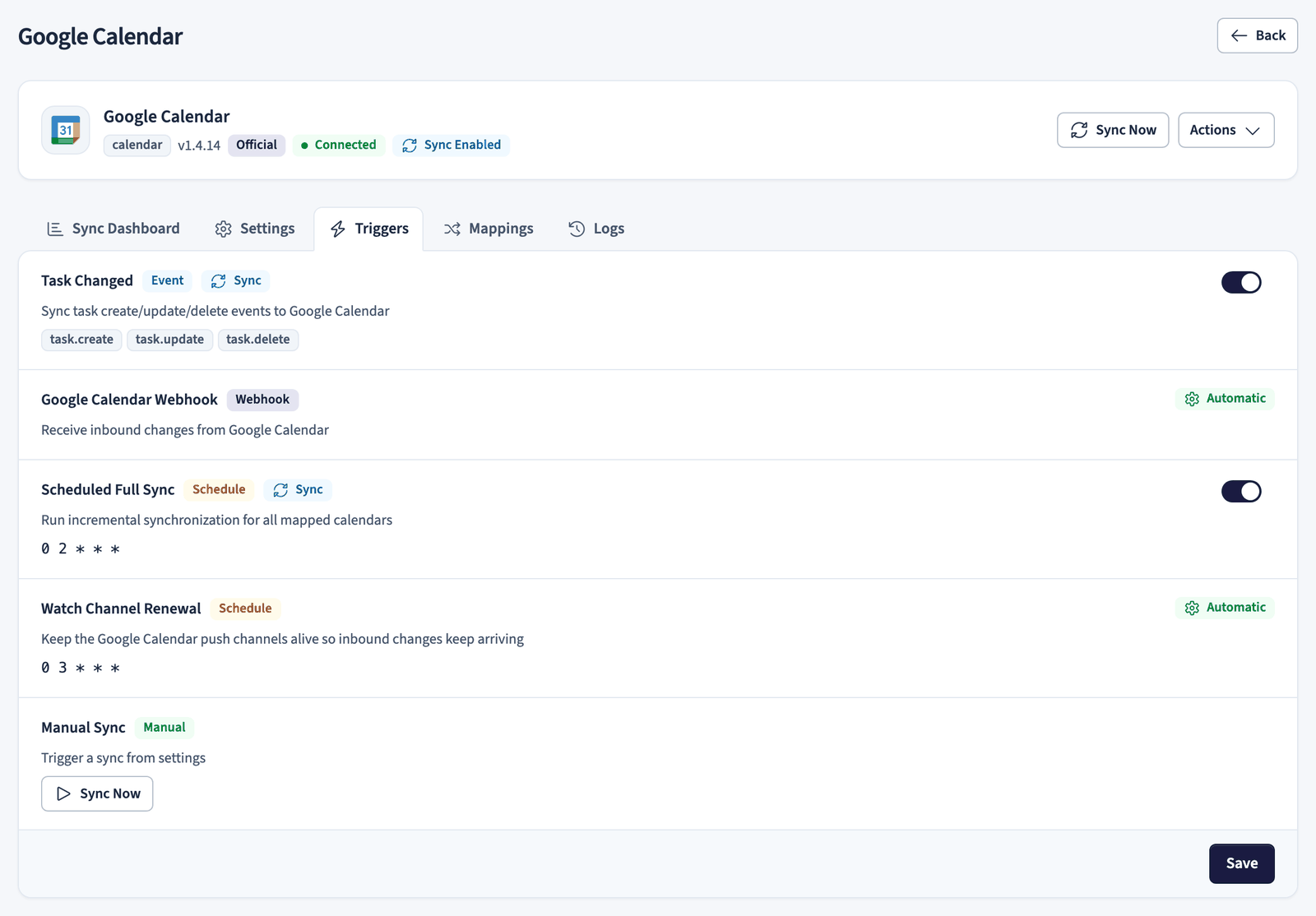Click the Google Calendar app logo
The width and height of the screenshot is (1316, 916).
pyautogui.click(x=66, y=130)
